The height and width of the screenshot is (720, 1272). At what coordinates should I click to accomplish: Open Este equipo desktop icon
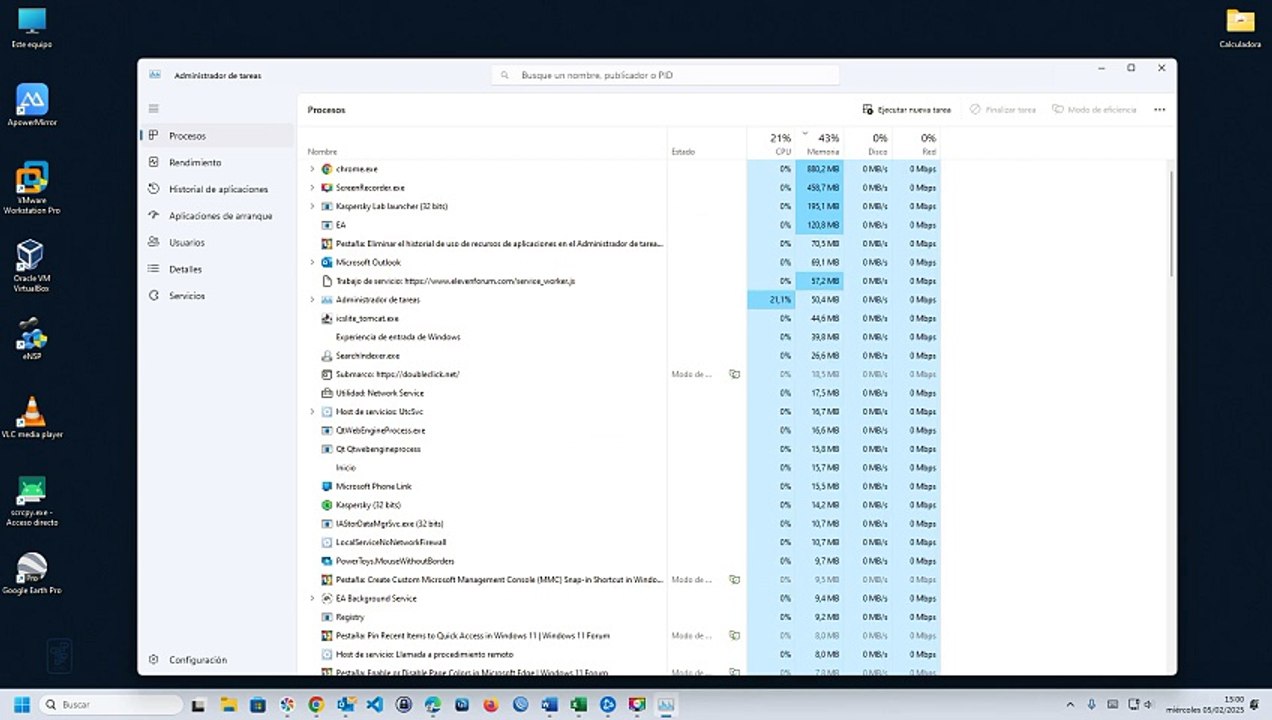pos(32,28)
